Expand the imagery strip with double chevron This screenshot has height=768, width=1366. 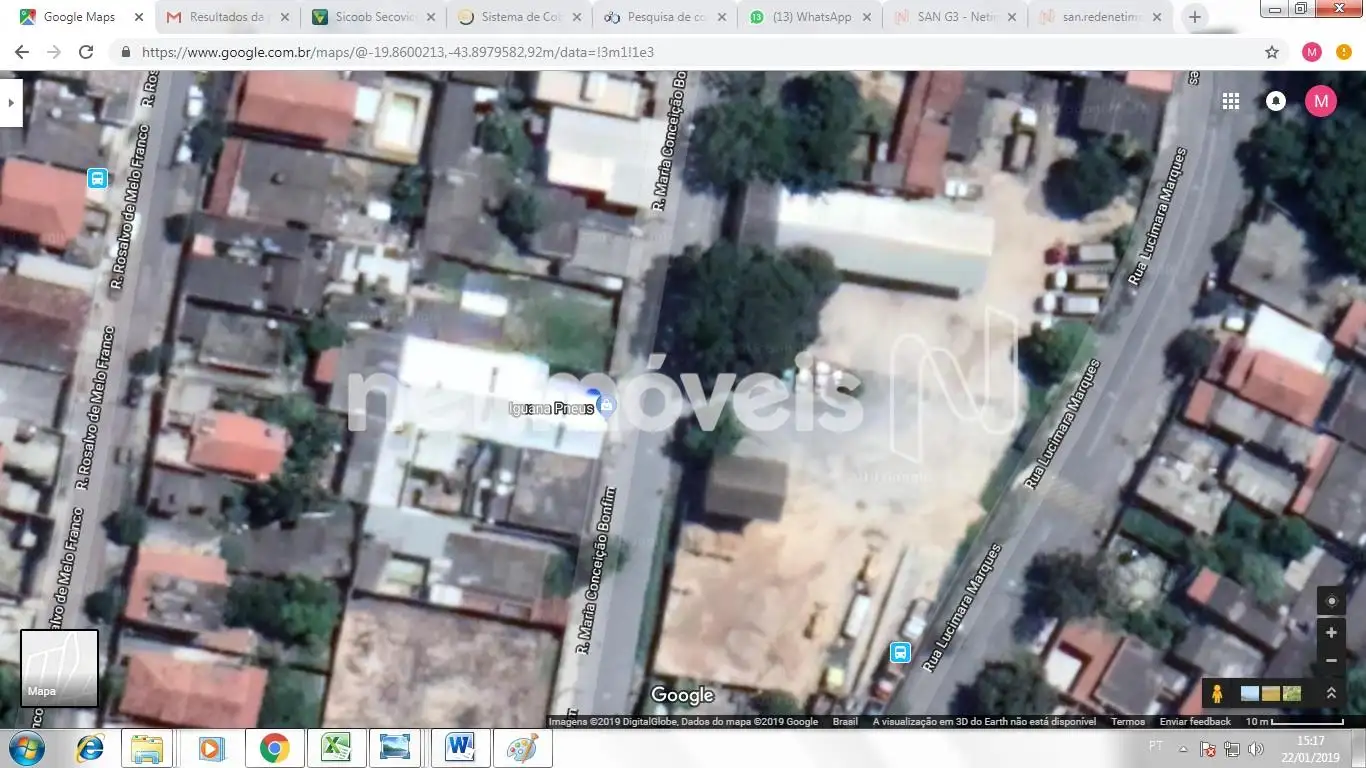pos(1331,693)
